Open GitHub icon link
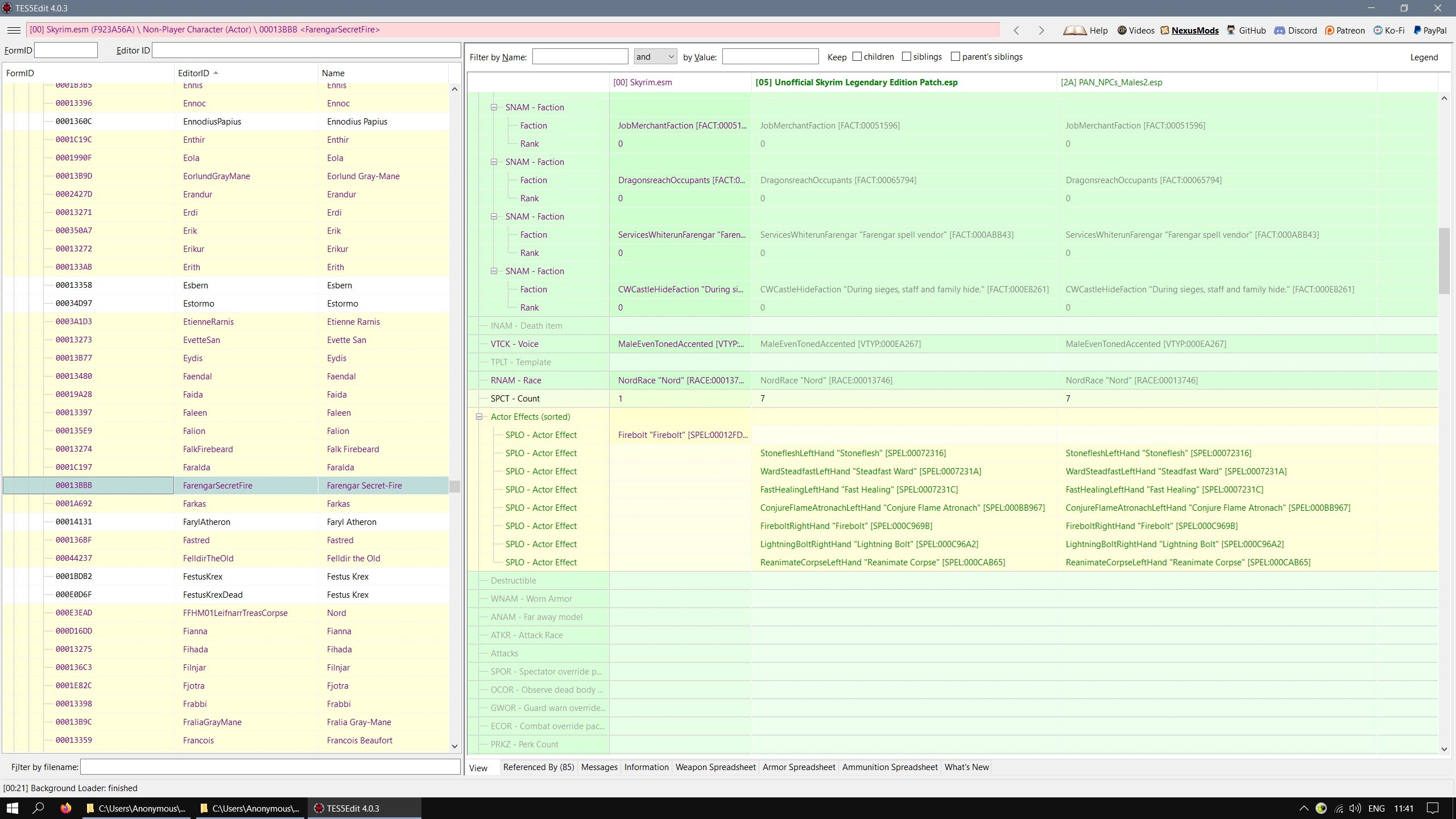1456x819 pixels. 1231,30
